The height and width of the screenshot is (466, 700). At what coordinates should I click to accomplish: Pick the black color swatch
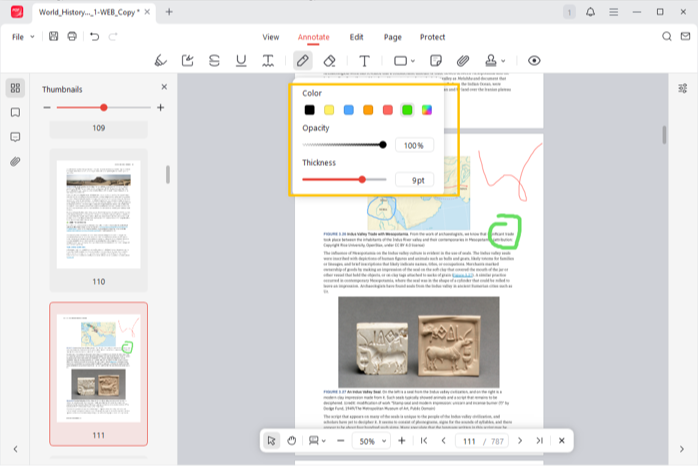(x=309, y=110)
